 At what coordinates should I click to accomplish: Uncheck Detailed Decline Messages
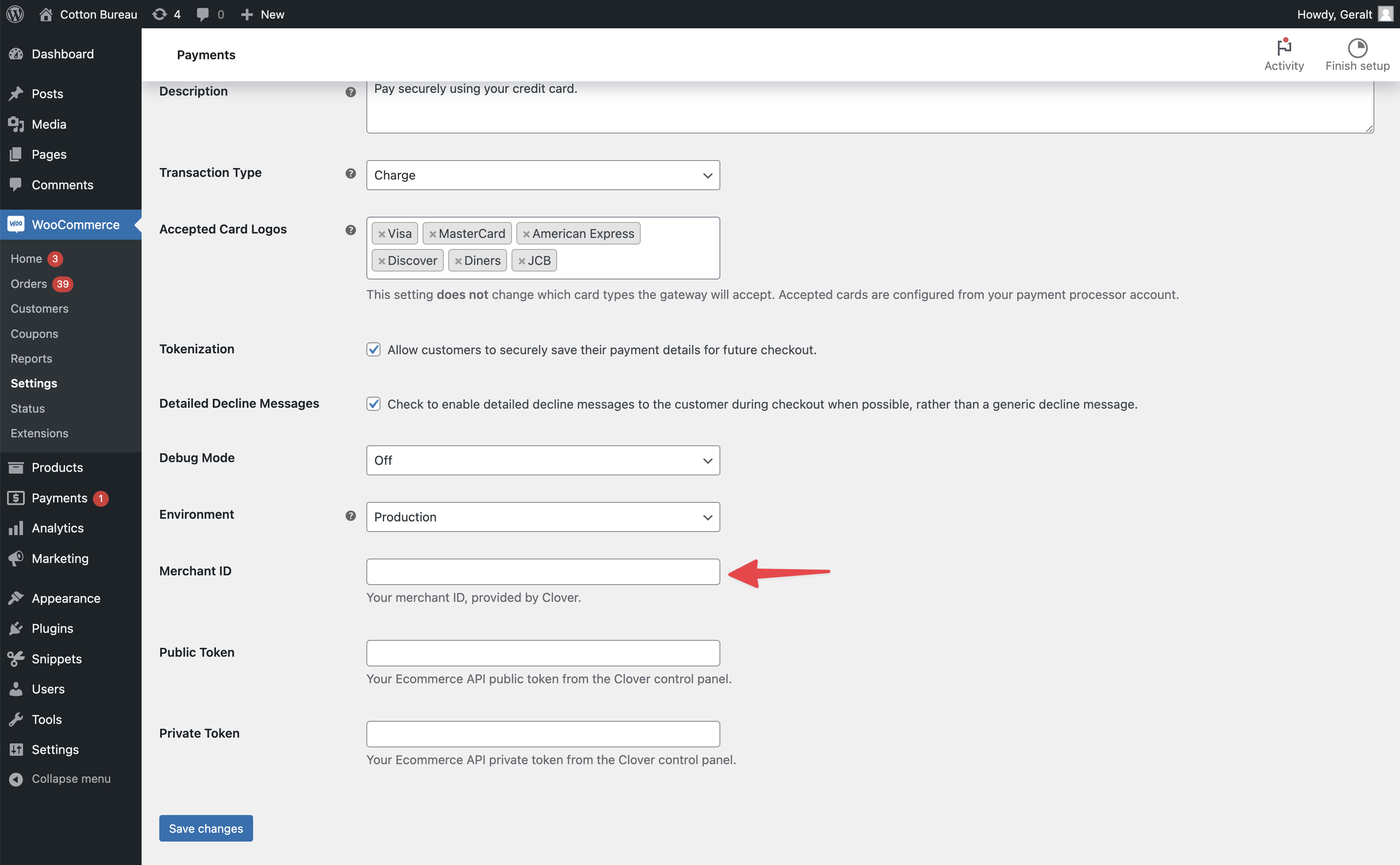(373, 404)
